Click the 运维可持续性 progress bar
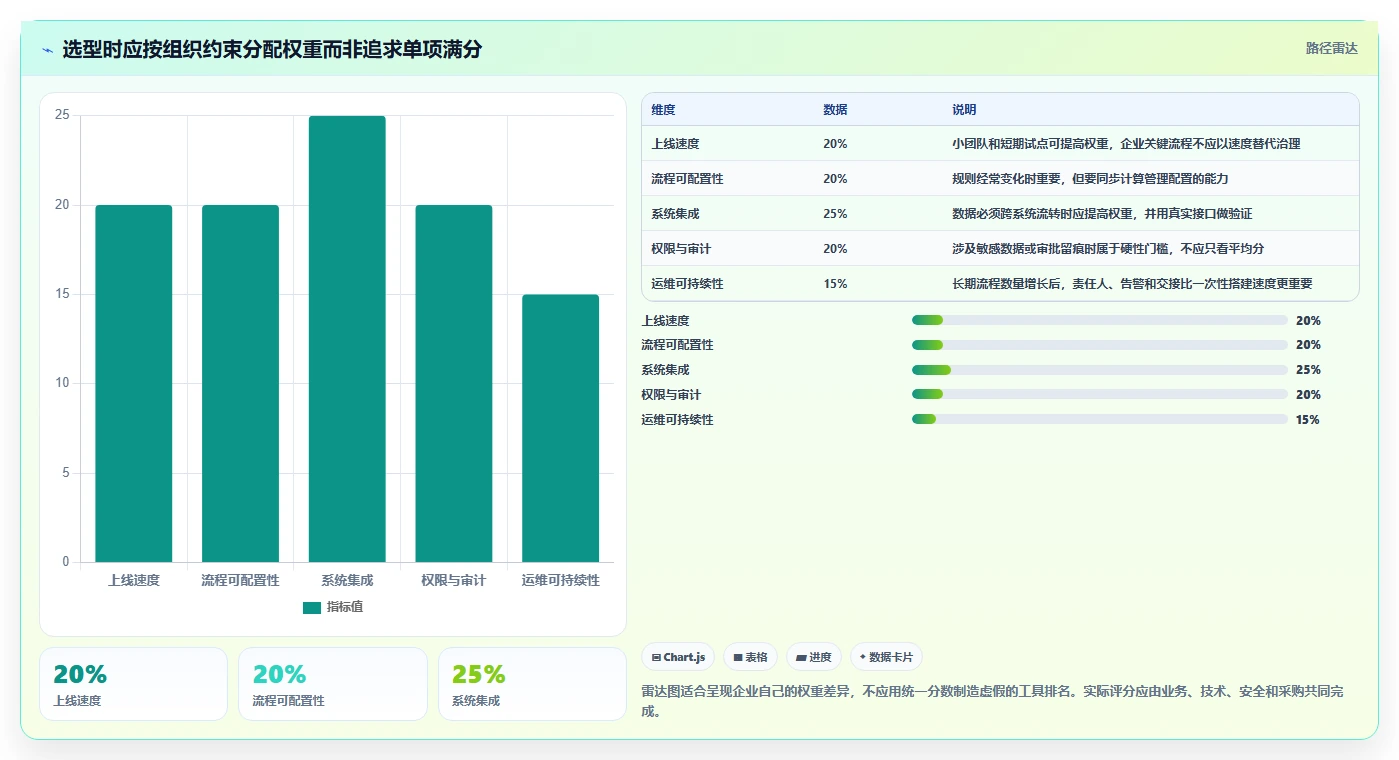This screenshot has width=1399, height=760. point(1100,419)
